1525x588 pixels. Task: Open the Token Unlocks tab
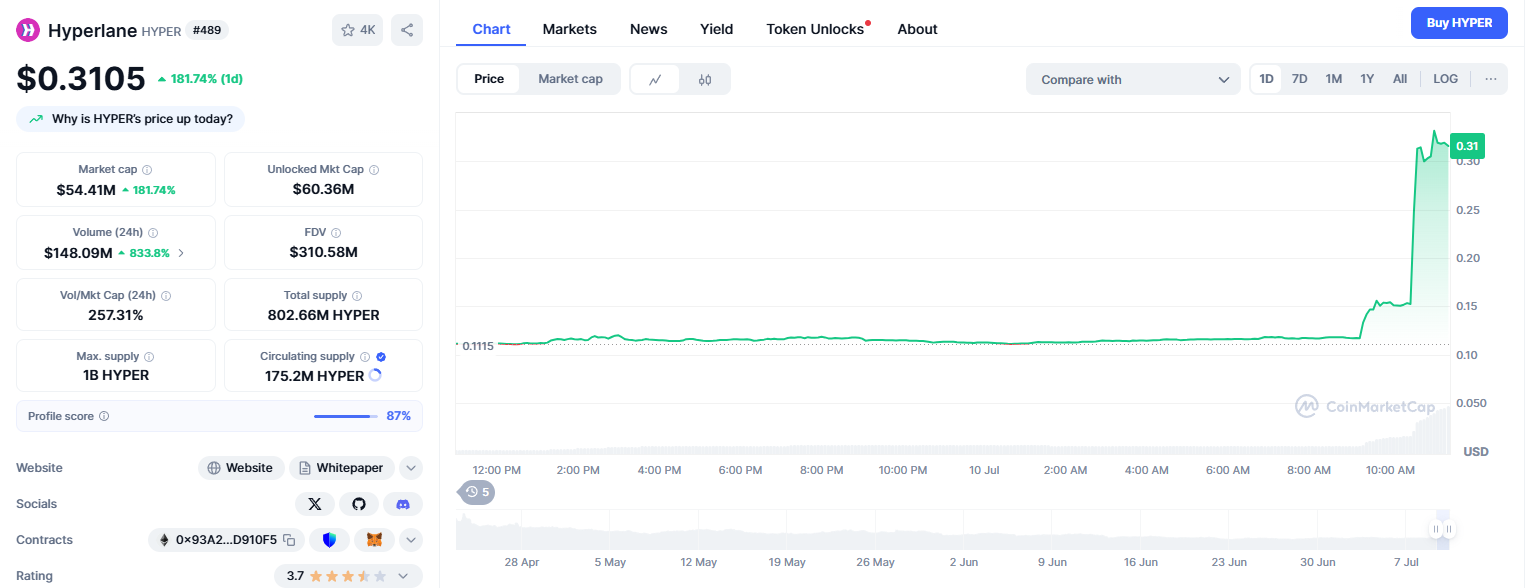(x=816, y=29)
